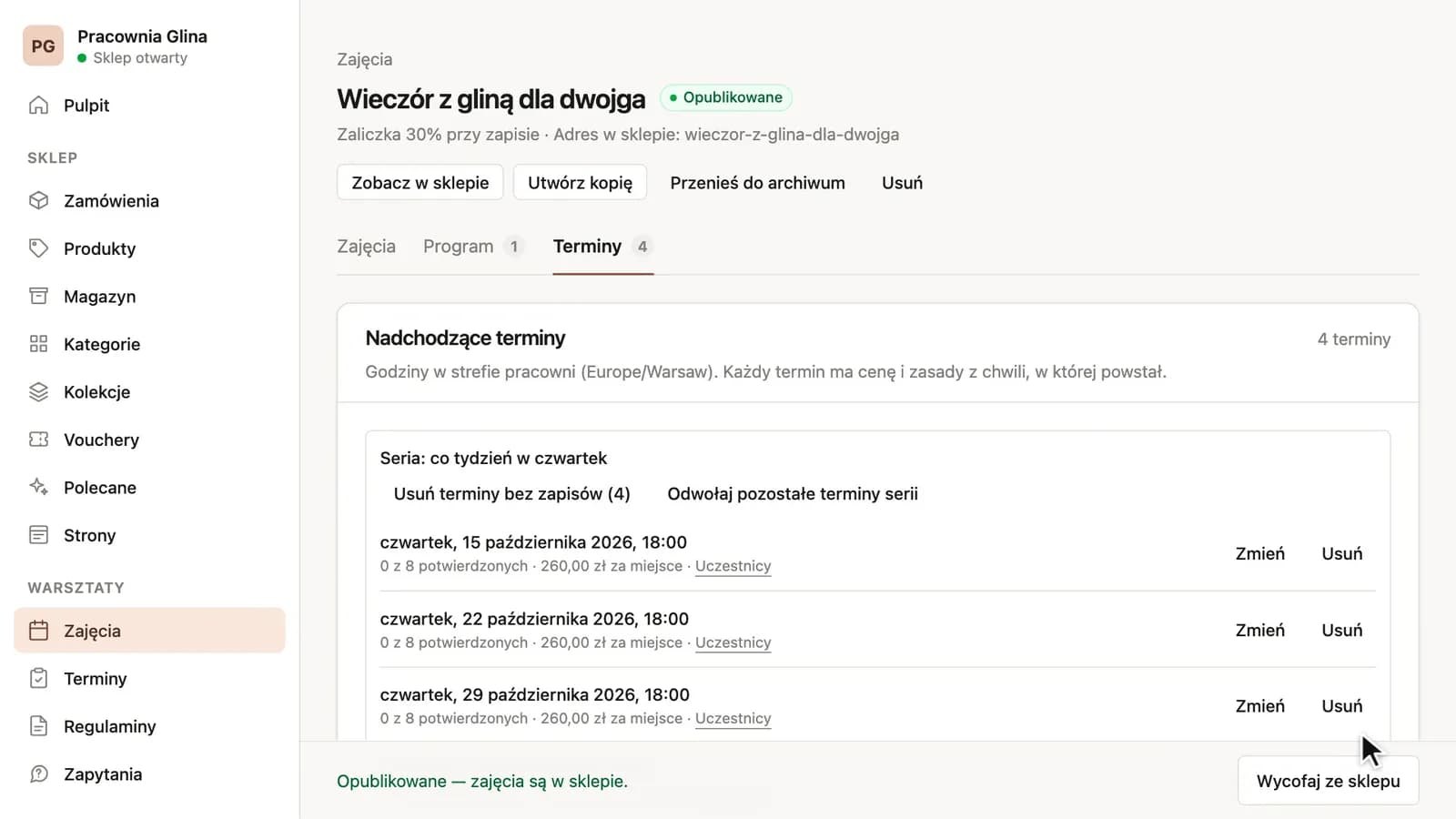Open Kategorie in the sidebar
The width and height of the screenshot is (1456, 819).
coord(149,344)
